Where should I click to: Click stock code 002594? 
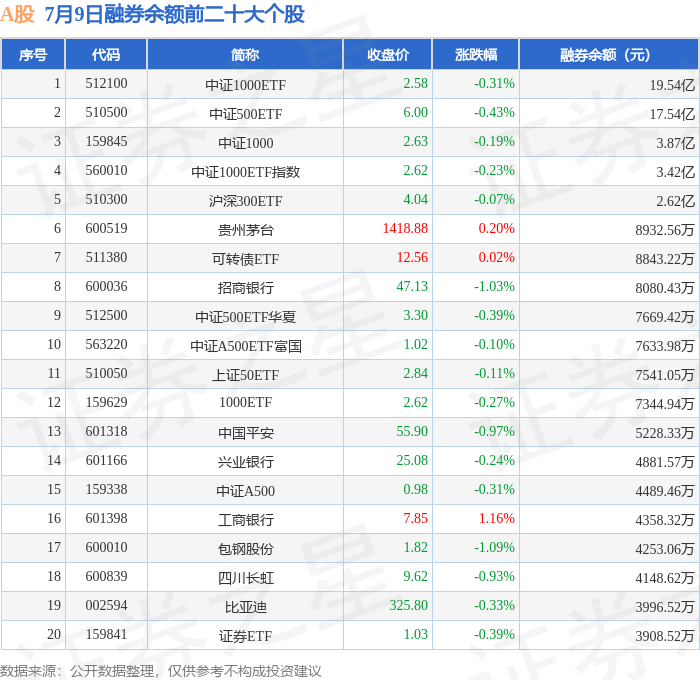106,605
